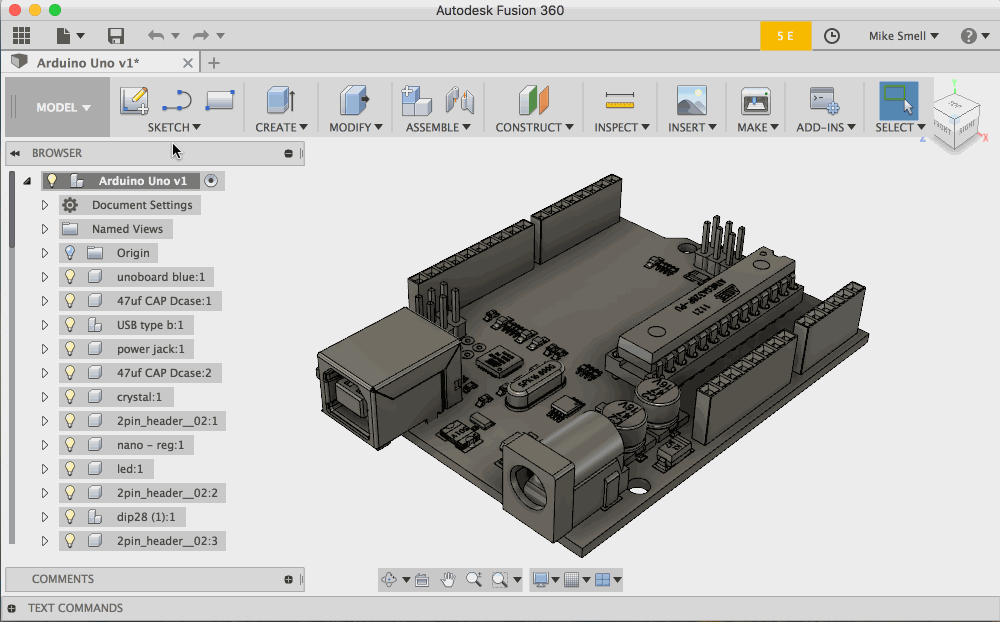Click the Measure icon above INSPECT

tap(620, 101)
